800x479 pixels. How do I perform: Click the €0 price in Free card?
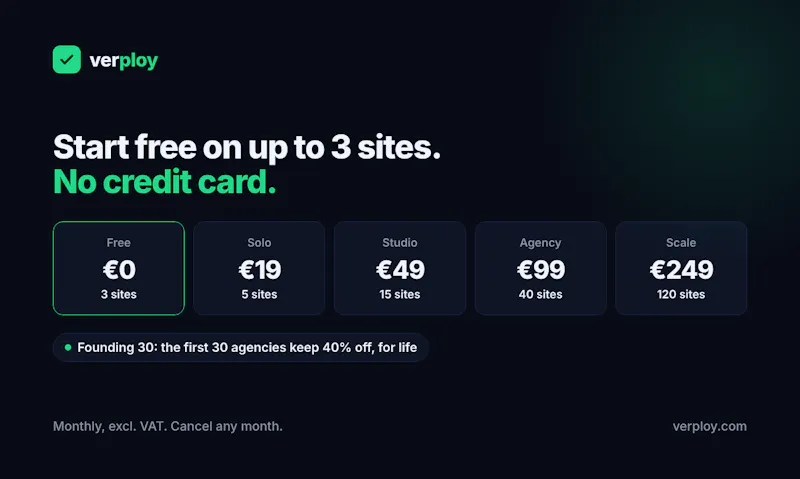(119, 270)
